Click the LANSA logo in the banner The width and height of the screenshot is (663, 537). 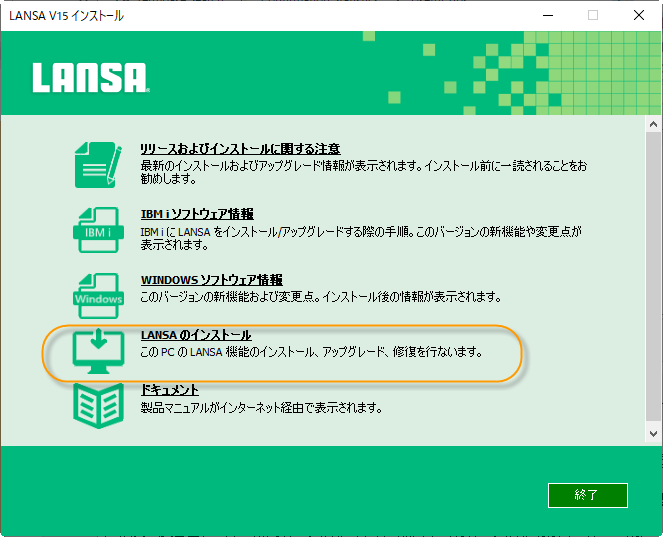click(x=91, y=78)
